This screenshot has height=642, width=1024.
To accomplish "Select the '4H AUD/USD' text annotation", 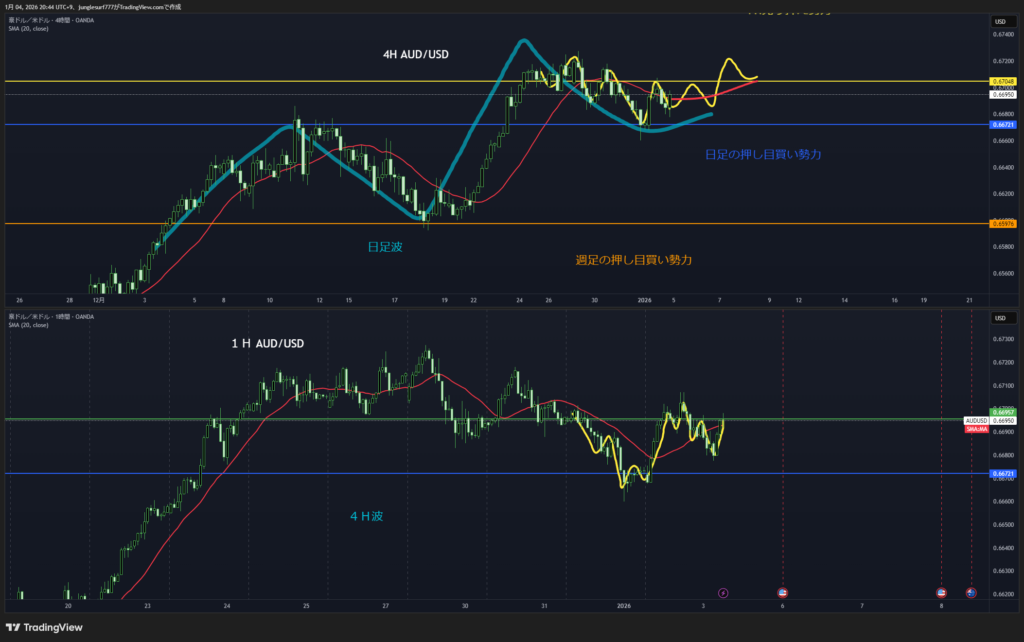I will click(416, 55).
